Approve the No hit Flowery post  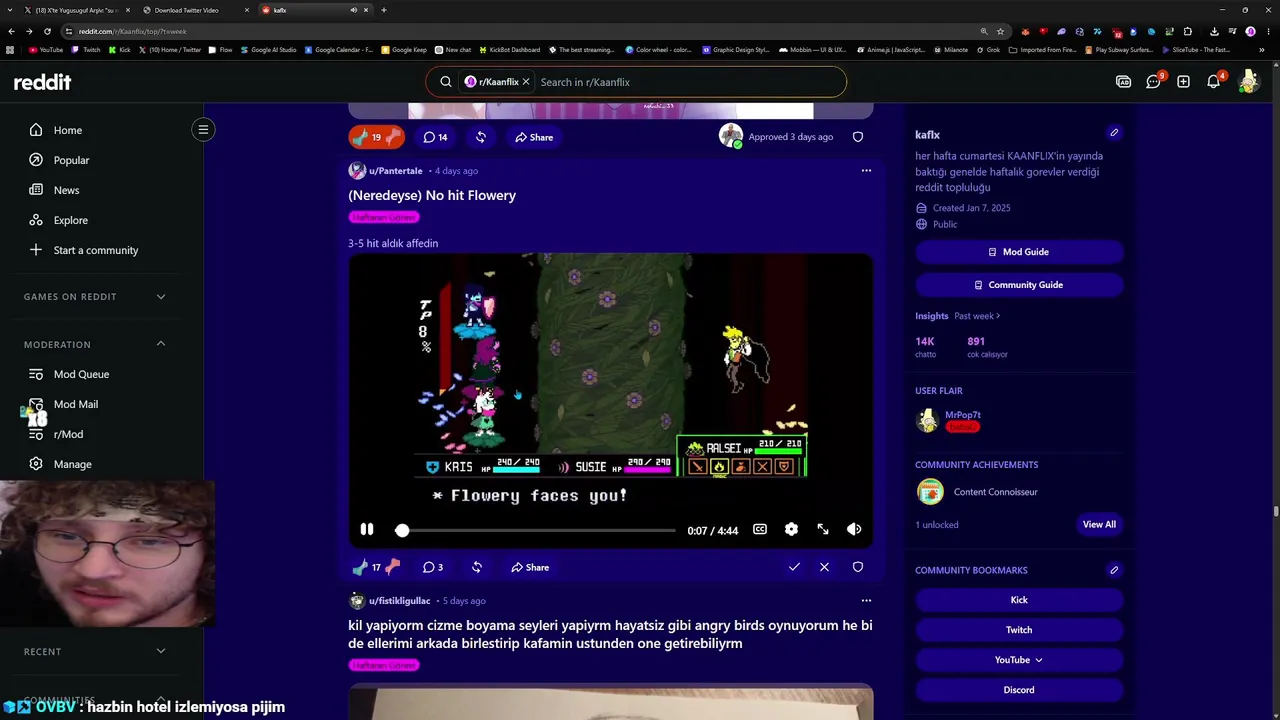[794, 567]
